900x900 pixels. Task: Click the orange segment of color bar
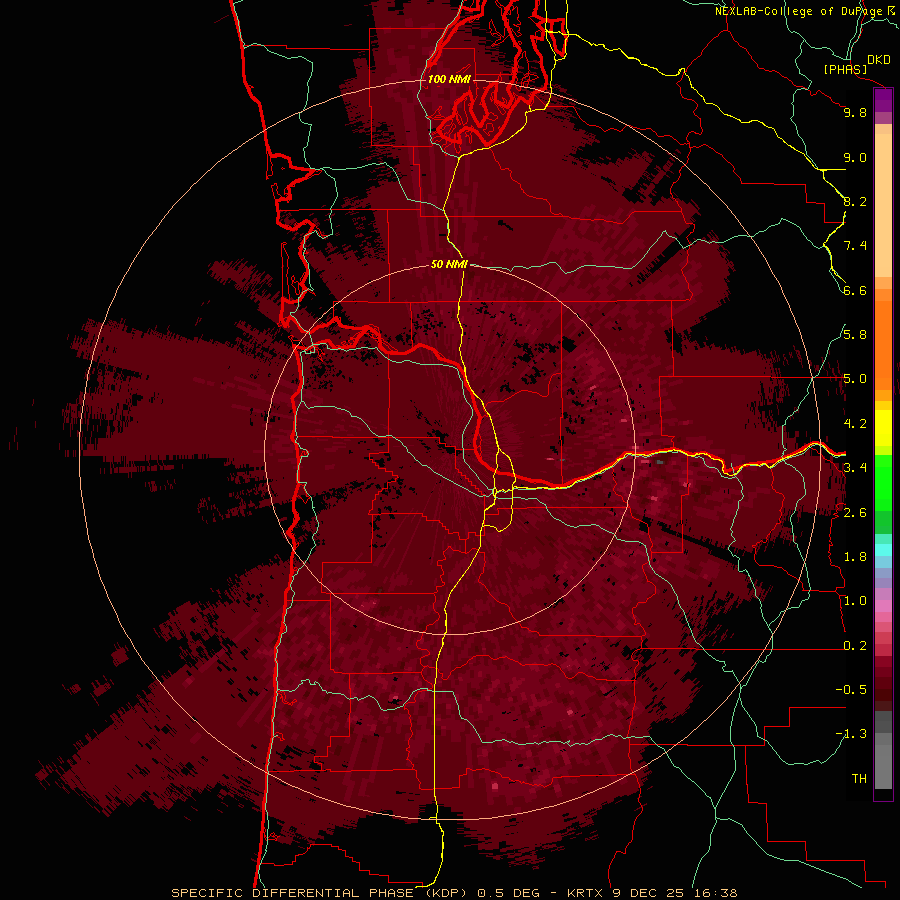click(x=883, y=346)
